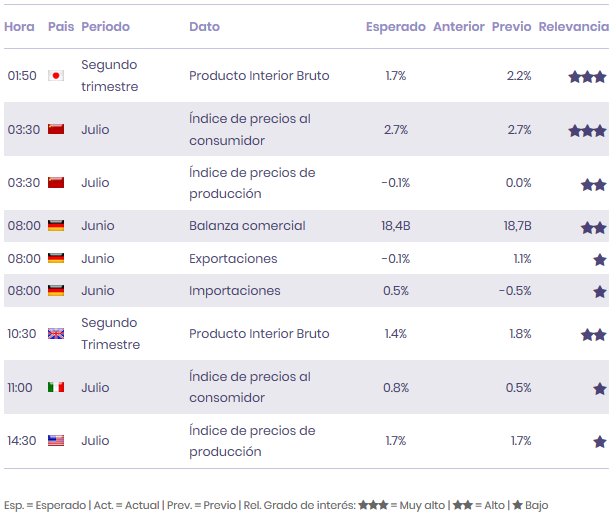Click the Relevancia column header
The width and height of the screenshot is (616, 517).
pyautogui.click(x=573, y=27)
